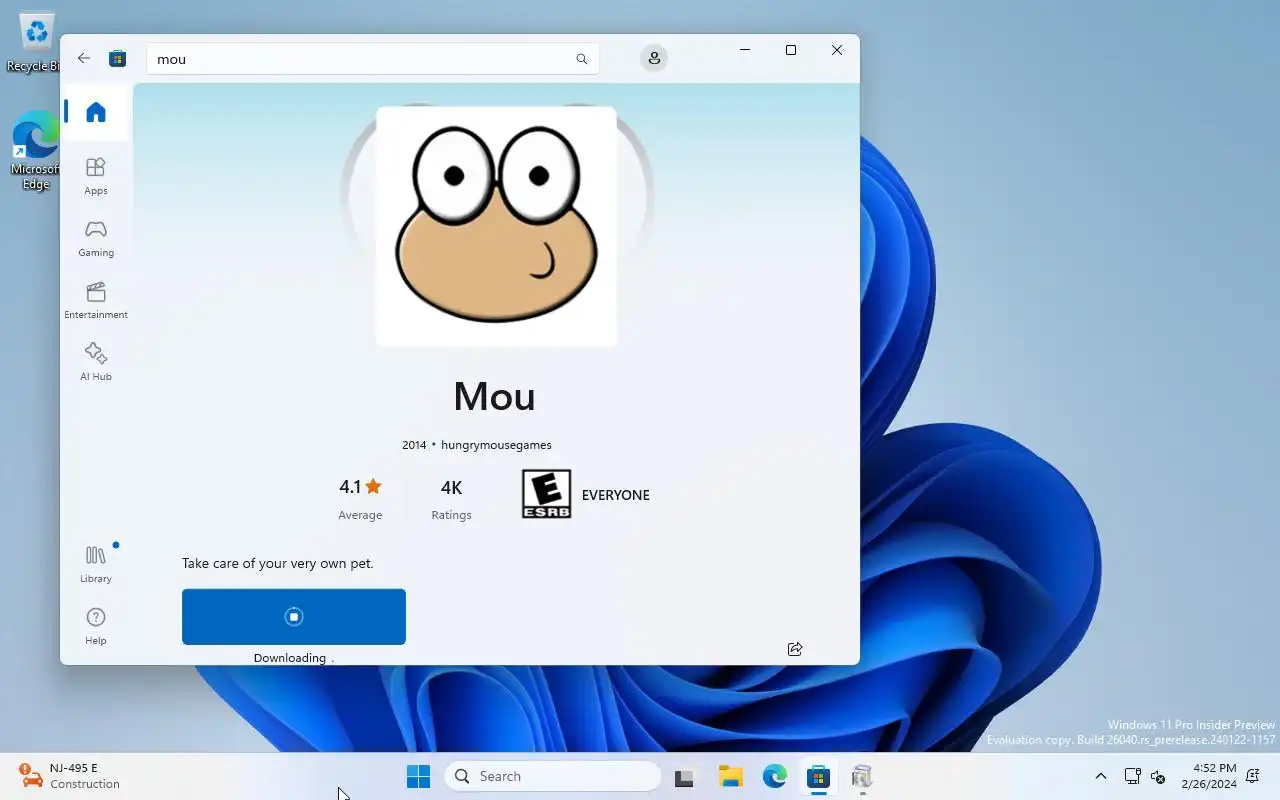The height and width of the screenshot is (800, 1280).
Task: Open the Library in Store sidebar
Action: tap(96, 564)
